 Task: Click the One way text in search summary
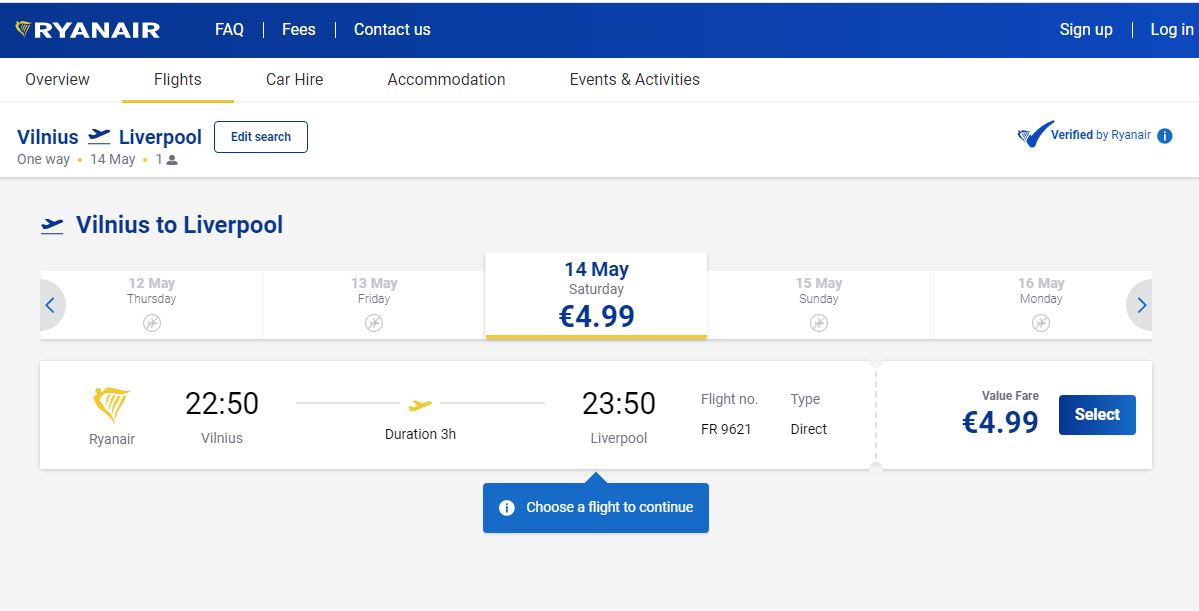(44, 159)
